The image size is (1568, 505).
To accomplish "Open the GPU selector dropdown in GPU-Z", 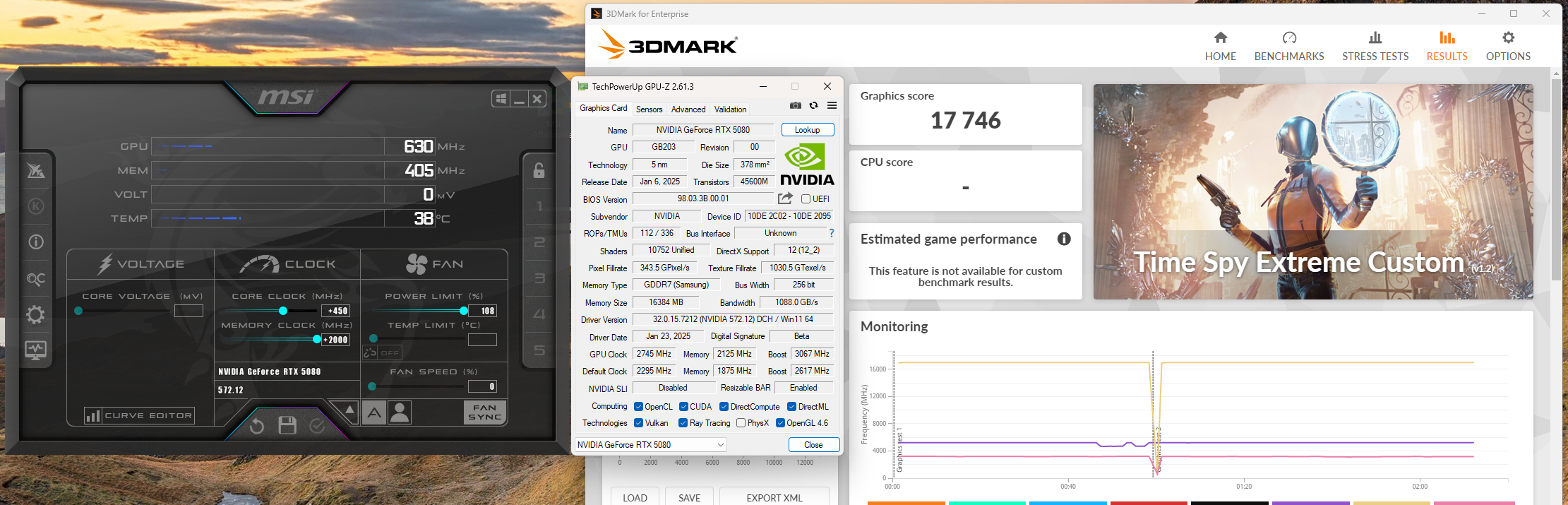I will (650, 444).
